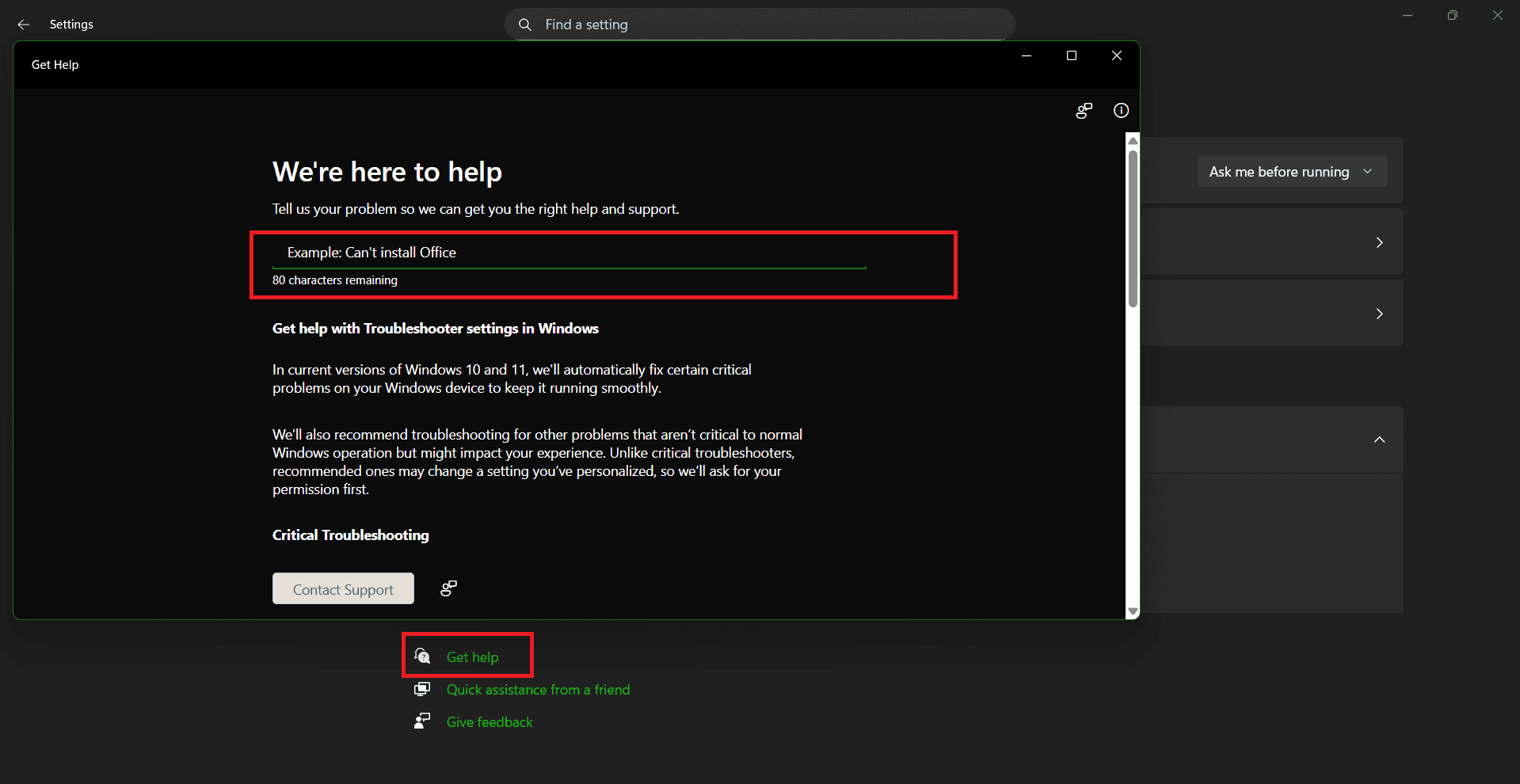Viewport: 1520px width, 784px height.
Task: Click the magnifier icon in Find a setting
Action: tap(524, 25)
